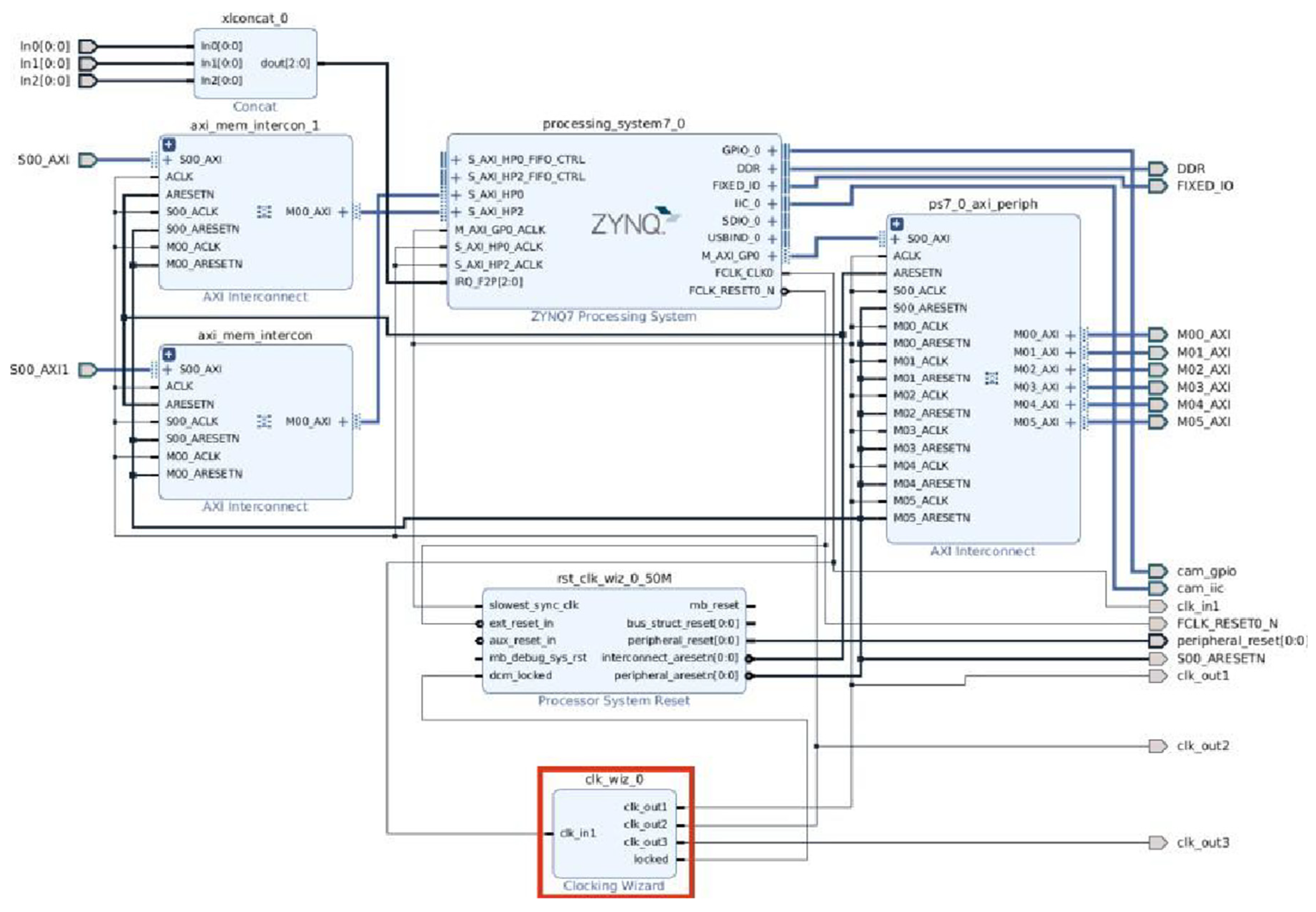Select the clk_out3 output port icon
Viewport: 1316px width, 912px height.
pos(1157,843)
